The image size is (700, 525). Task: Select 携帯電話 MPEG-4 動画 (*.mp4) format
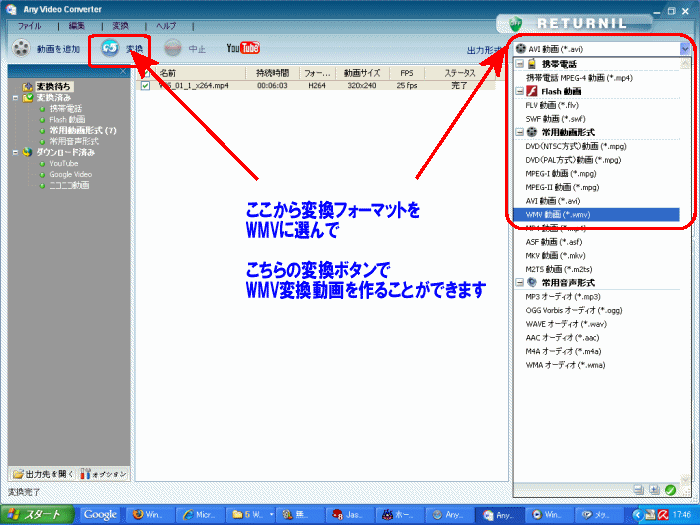(579, 78)
